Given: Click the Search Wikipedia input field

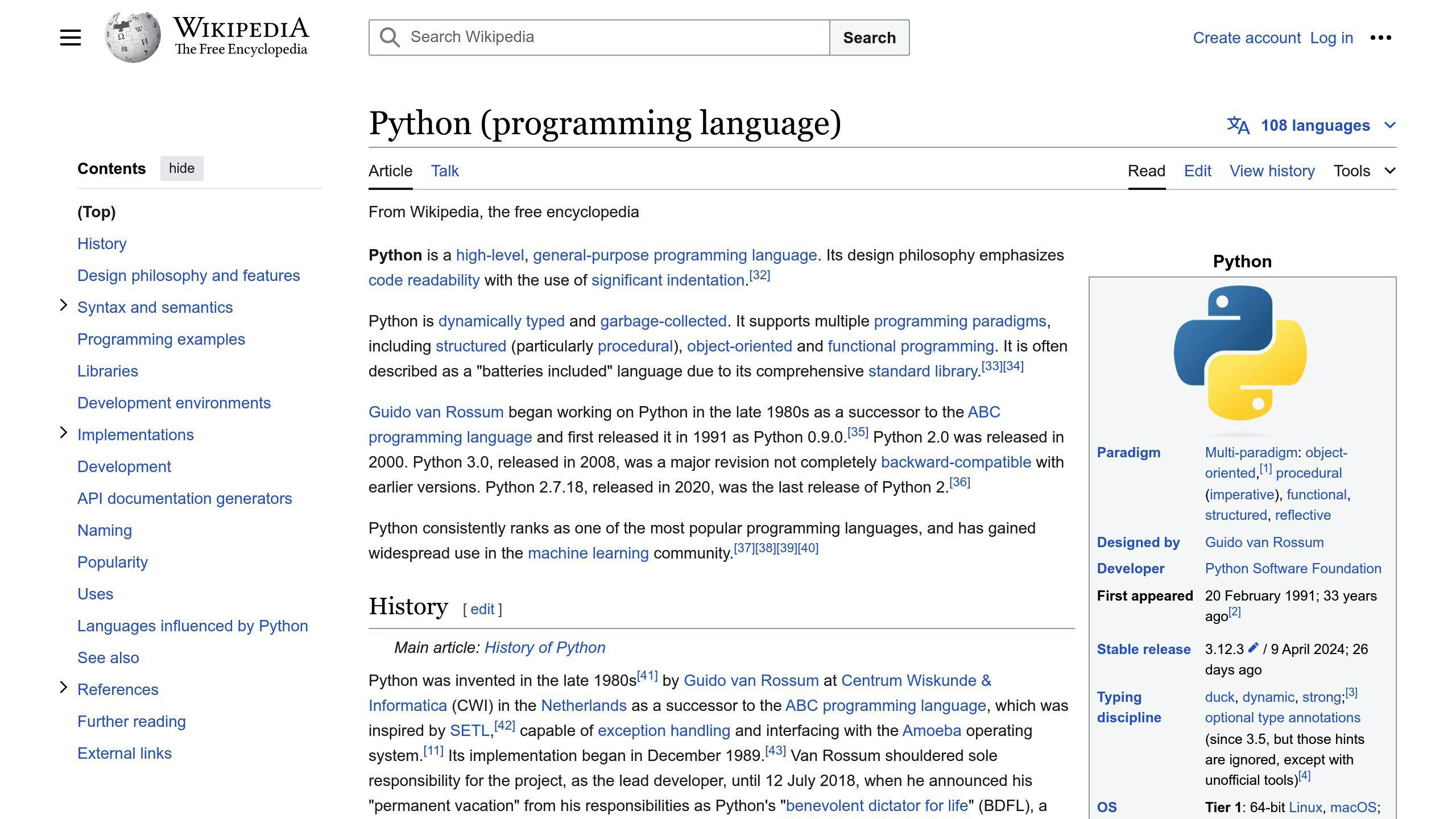Looking at the screenshot, I should click(x=597, y=37).
